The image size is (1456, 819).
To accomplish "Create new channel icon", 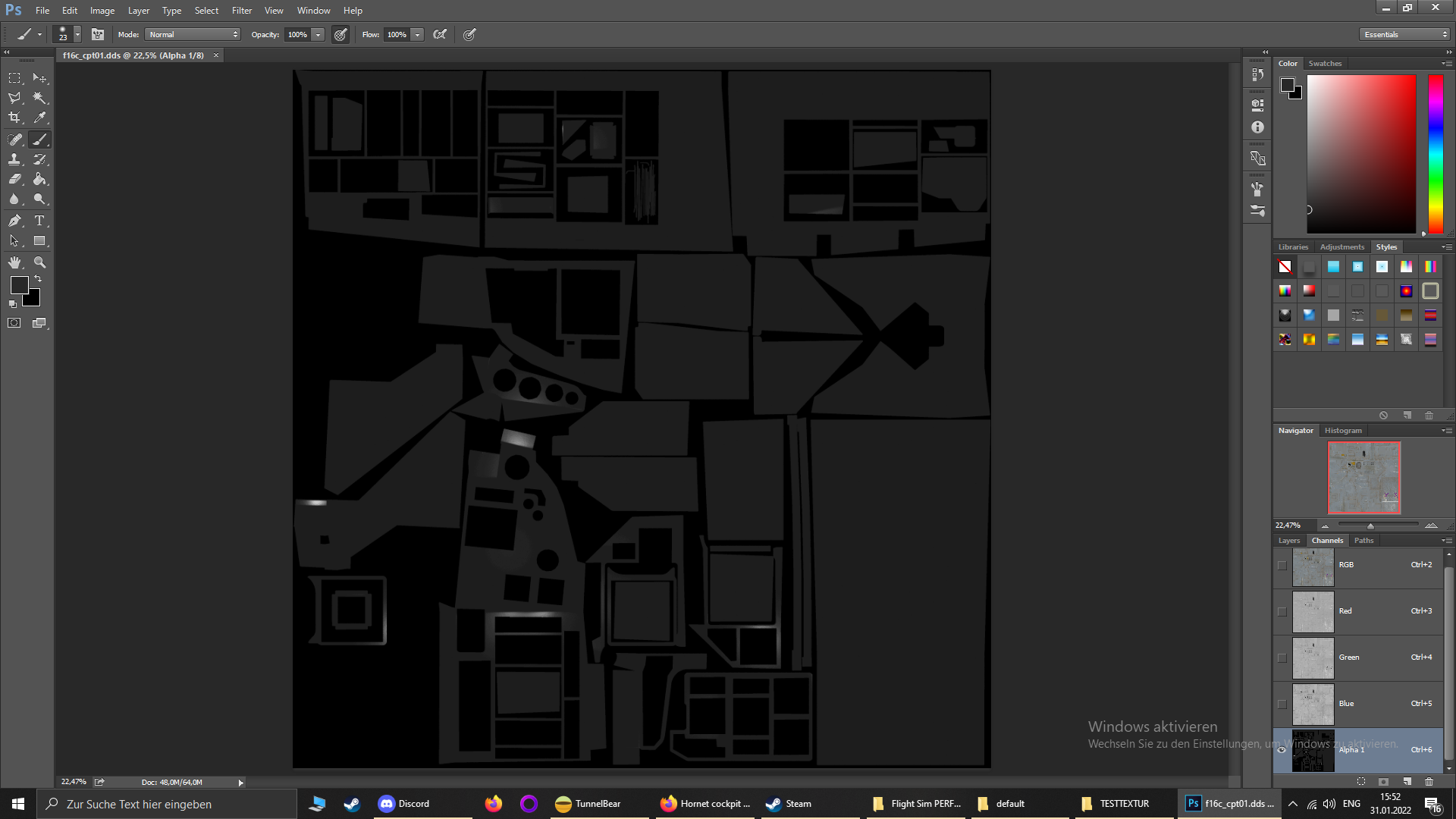I will pyautogui.click(x=1407, y=781).
